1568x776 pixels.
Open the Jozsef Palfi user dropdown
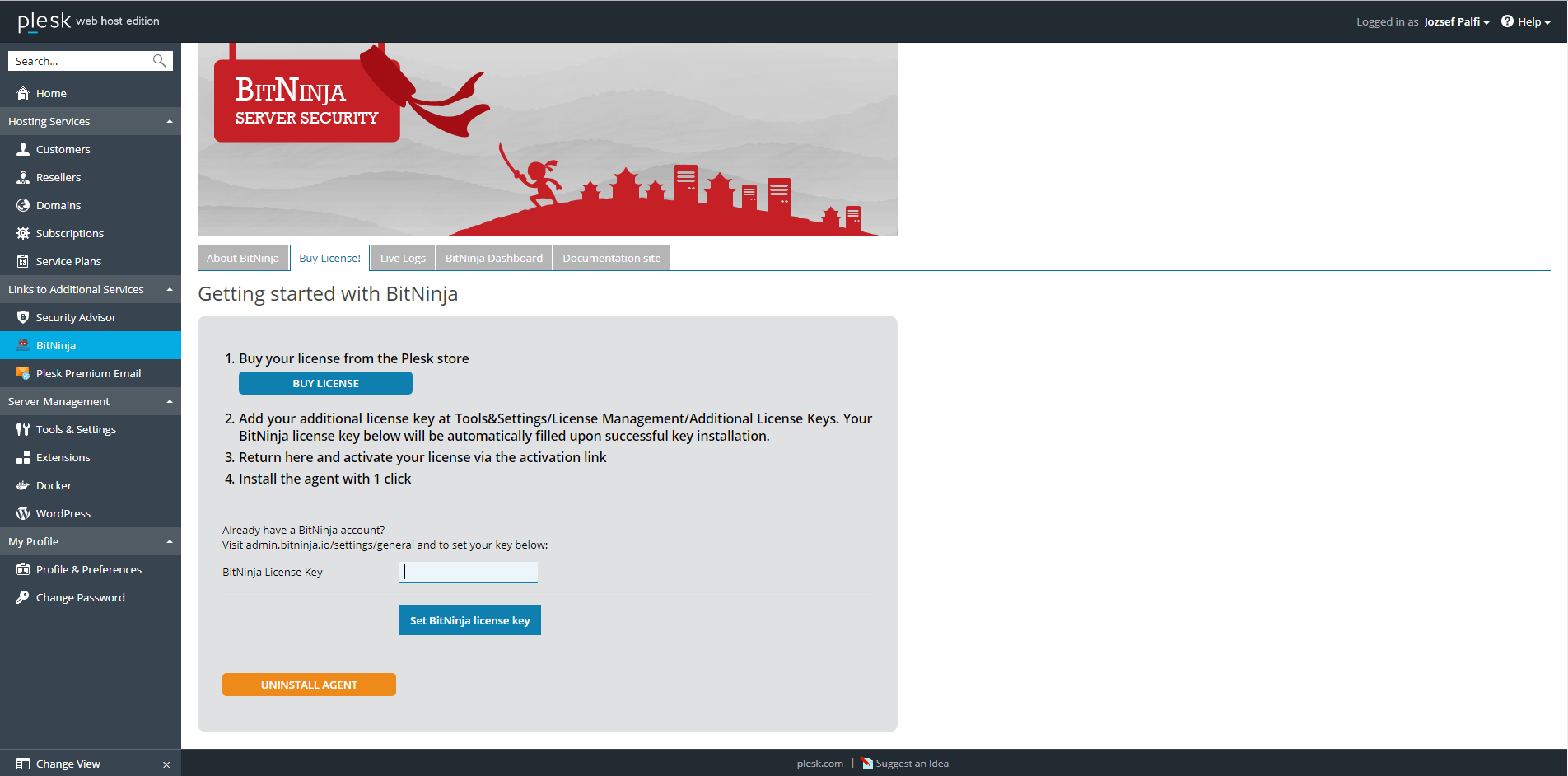(1456, 21)
